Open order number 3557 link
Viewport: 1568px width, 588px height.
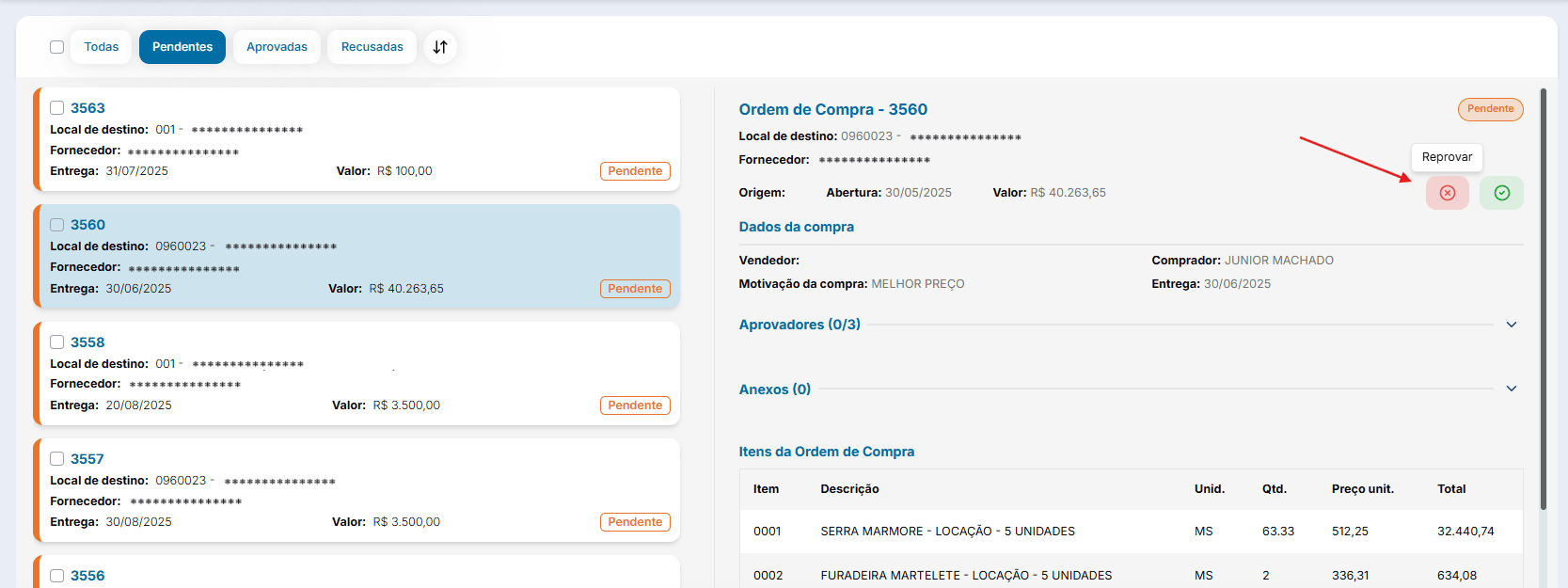coord(87,459)
